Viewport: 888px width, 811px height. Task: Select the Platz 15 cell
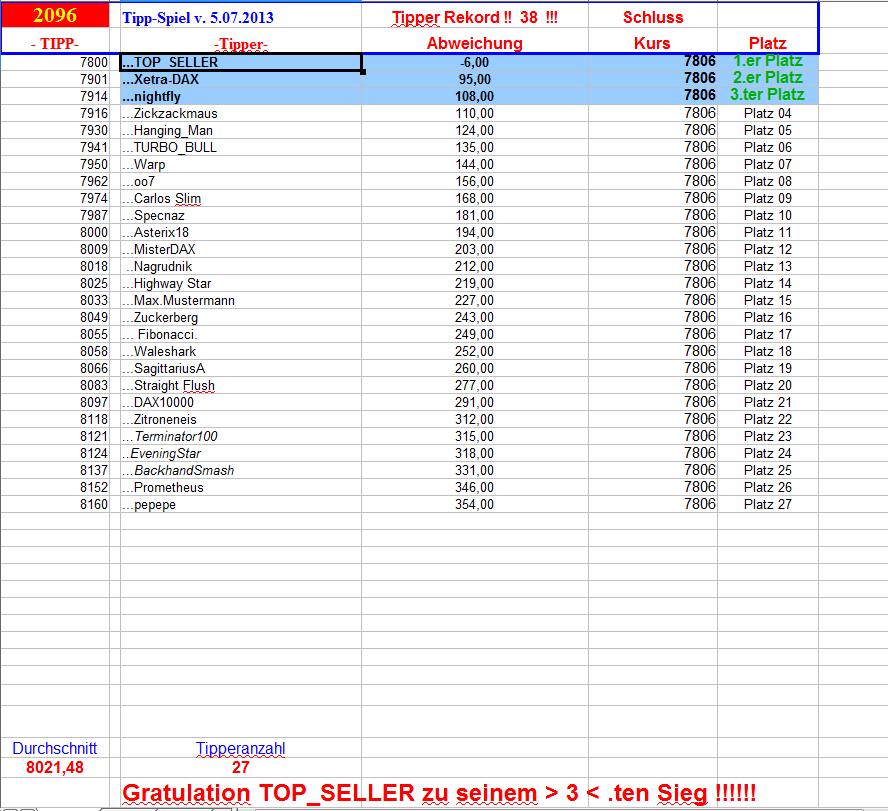point(768,300)
